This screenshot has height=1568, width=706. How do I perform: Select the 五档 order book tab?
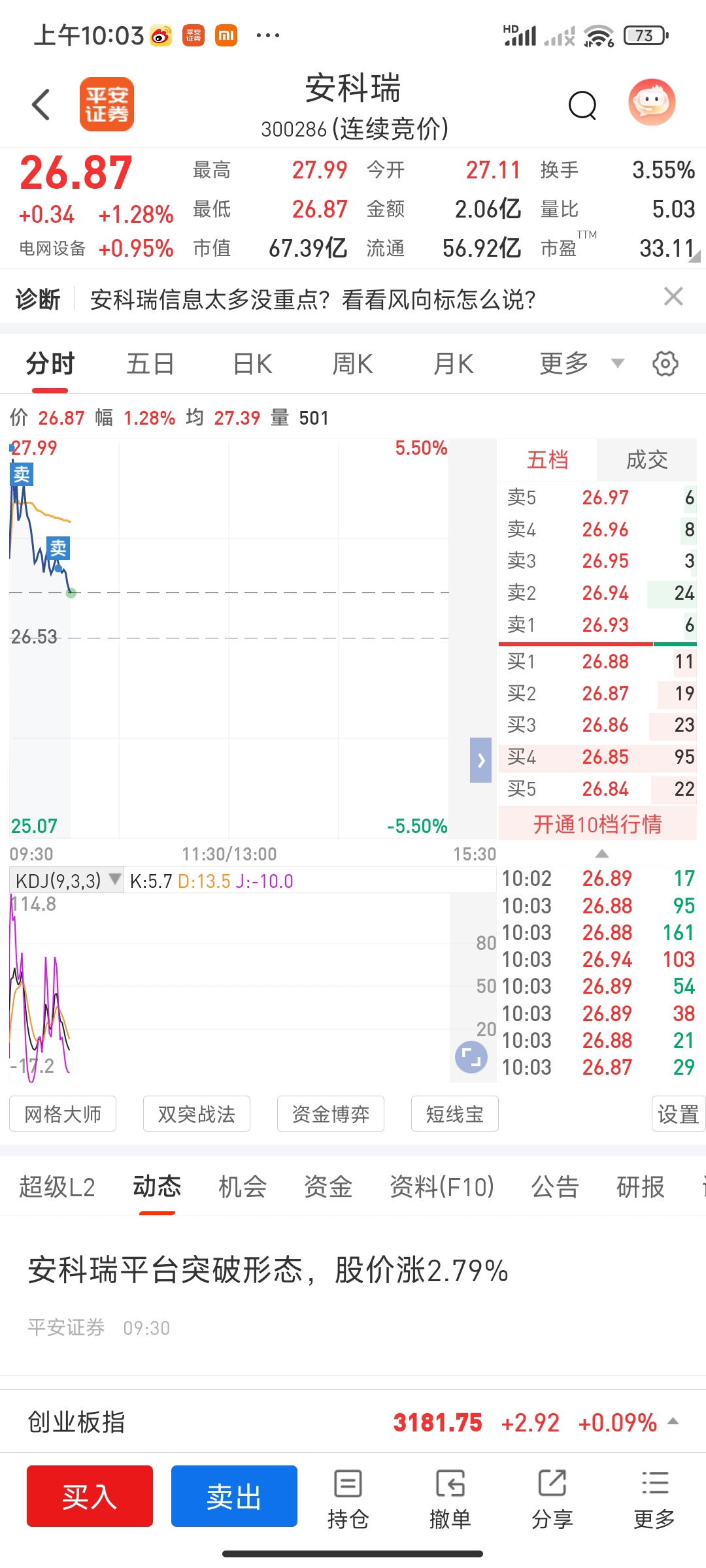coord(548,460)
